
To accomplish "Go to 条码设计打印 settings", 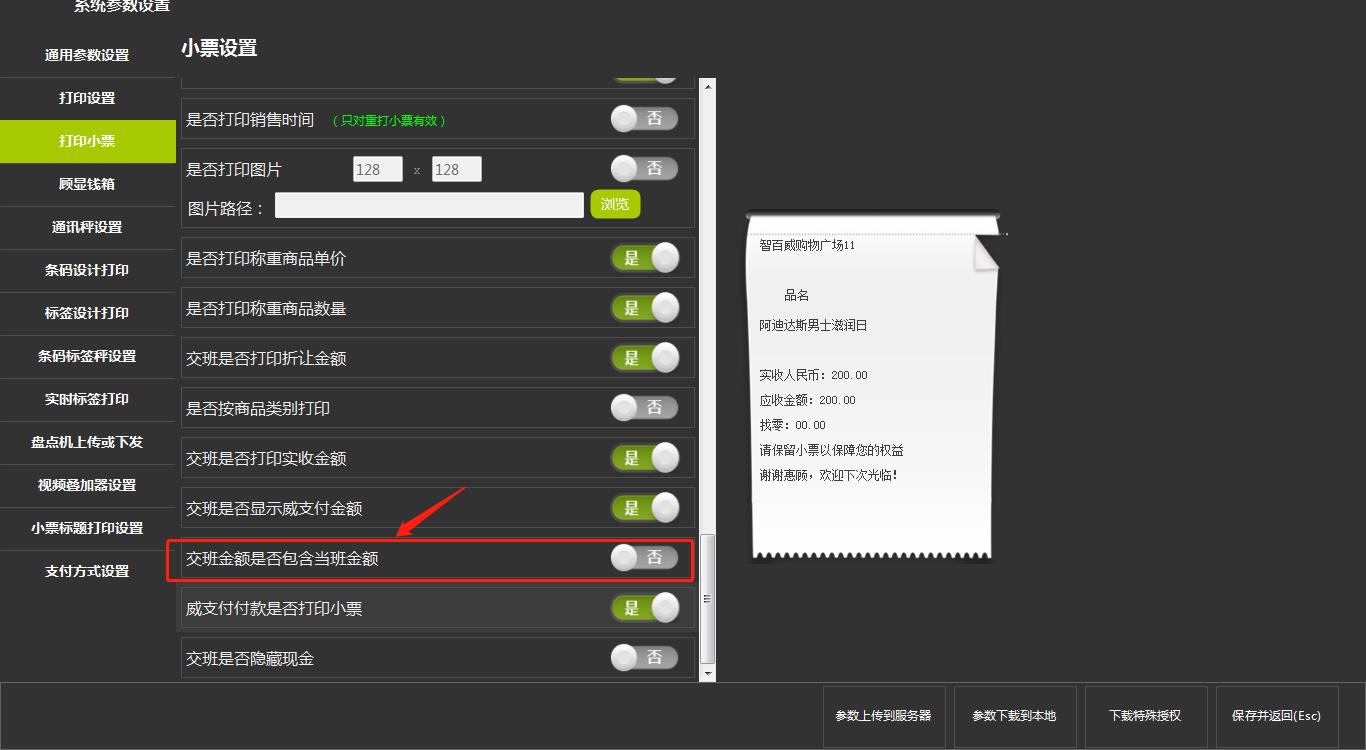I will click(x=87, y=270).
